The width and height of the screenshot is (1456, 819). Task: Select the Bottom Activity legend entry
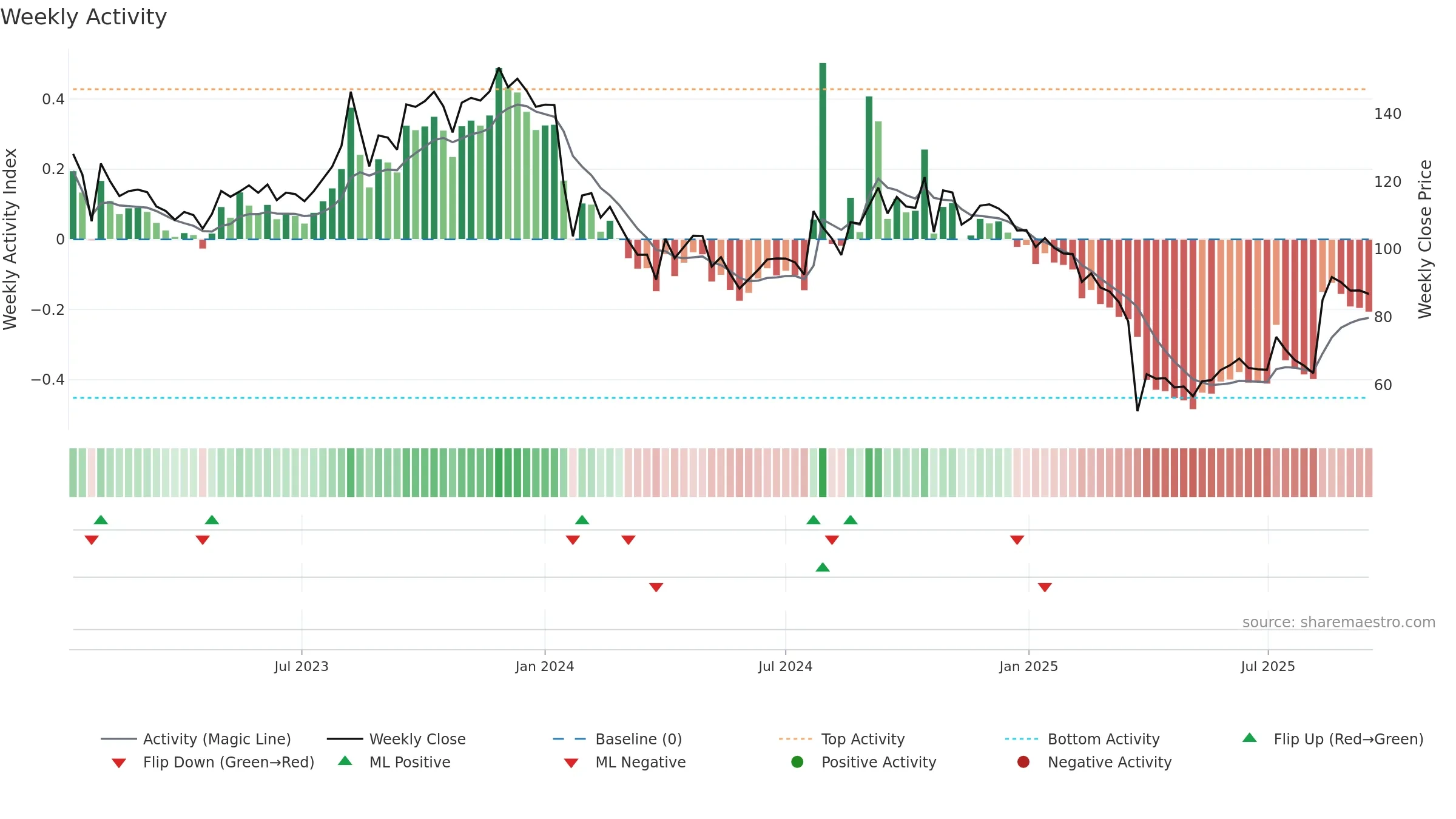(x=1082, y=739)
